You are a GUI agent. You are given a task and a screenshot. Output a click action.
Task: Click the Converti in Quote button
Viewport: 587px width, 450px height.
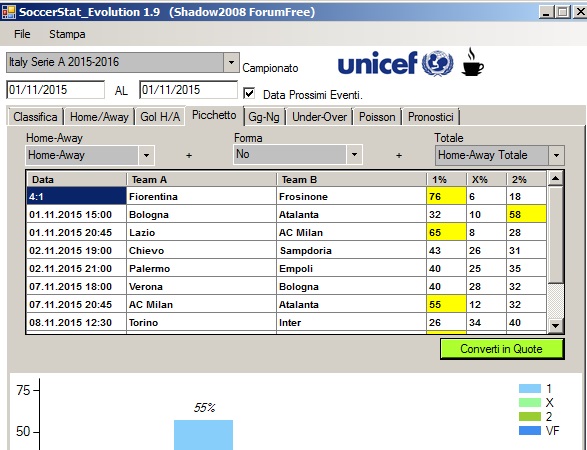(502, 349)
